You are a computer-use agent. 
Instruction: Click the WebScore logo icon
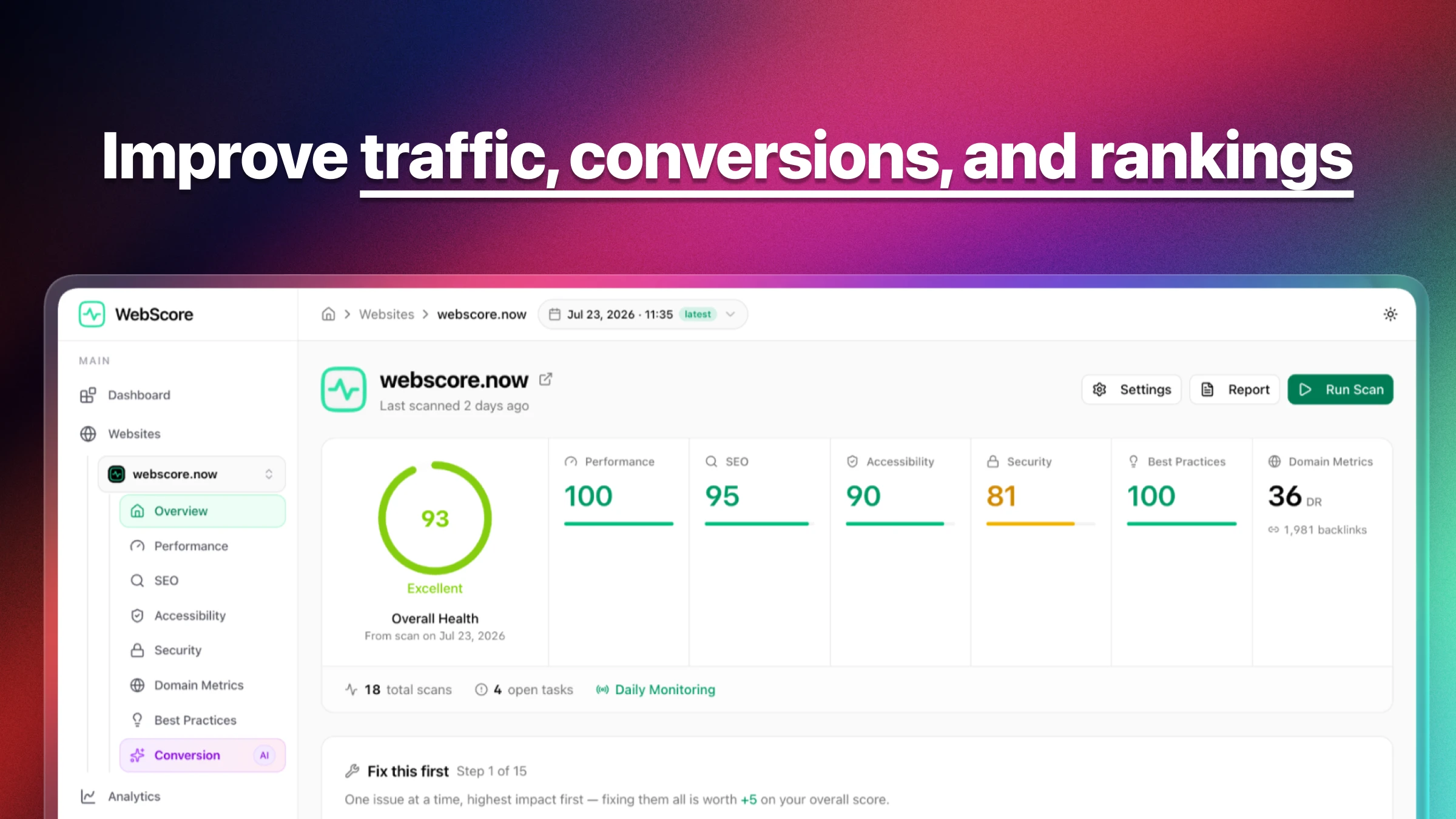click(x=92, y=314)
